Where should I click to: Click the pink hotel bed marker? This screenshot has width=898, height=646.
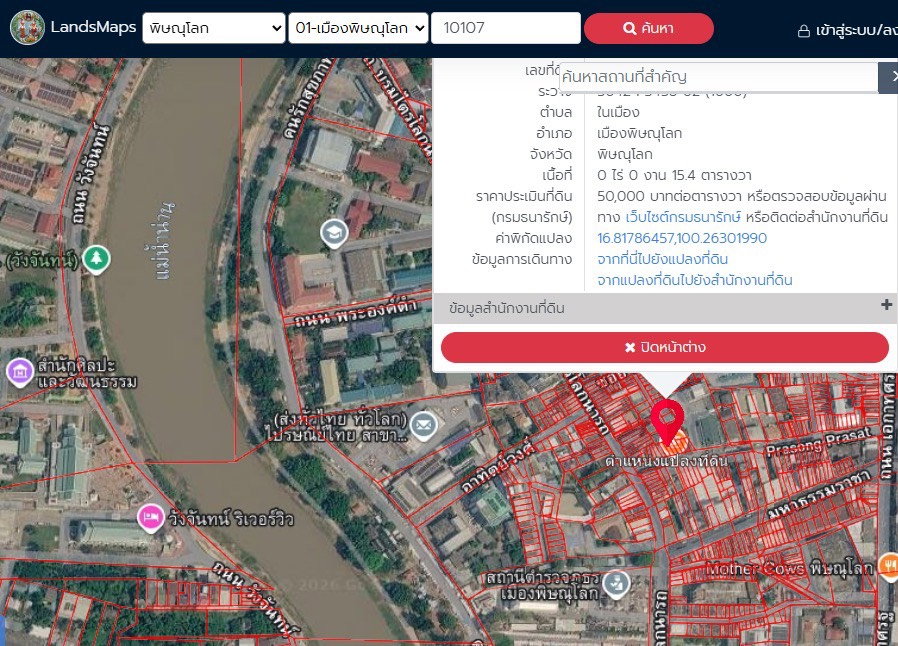click(x=151, y=518)
